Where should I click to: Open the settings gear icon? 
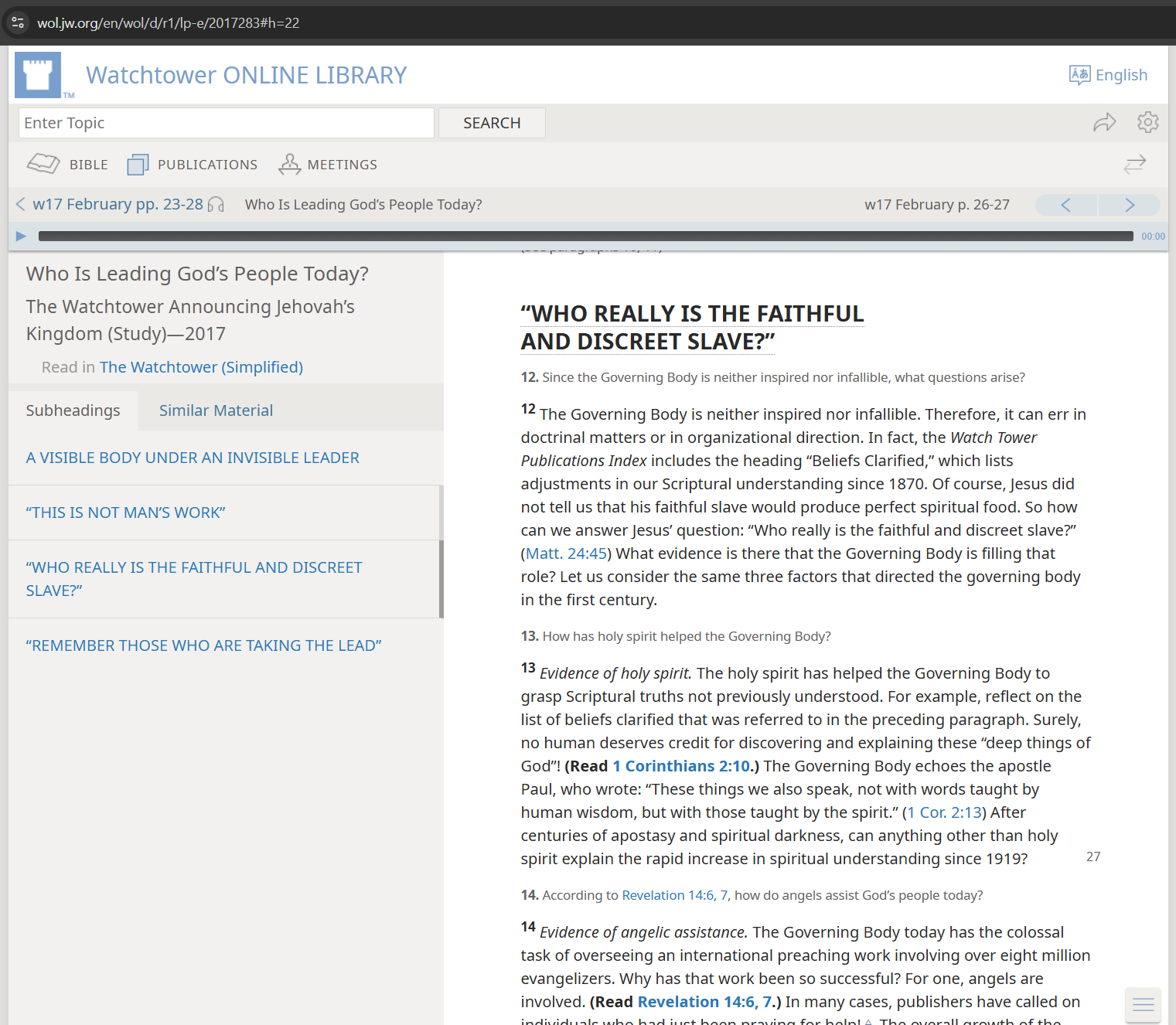pos(1147,123)
